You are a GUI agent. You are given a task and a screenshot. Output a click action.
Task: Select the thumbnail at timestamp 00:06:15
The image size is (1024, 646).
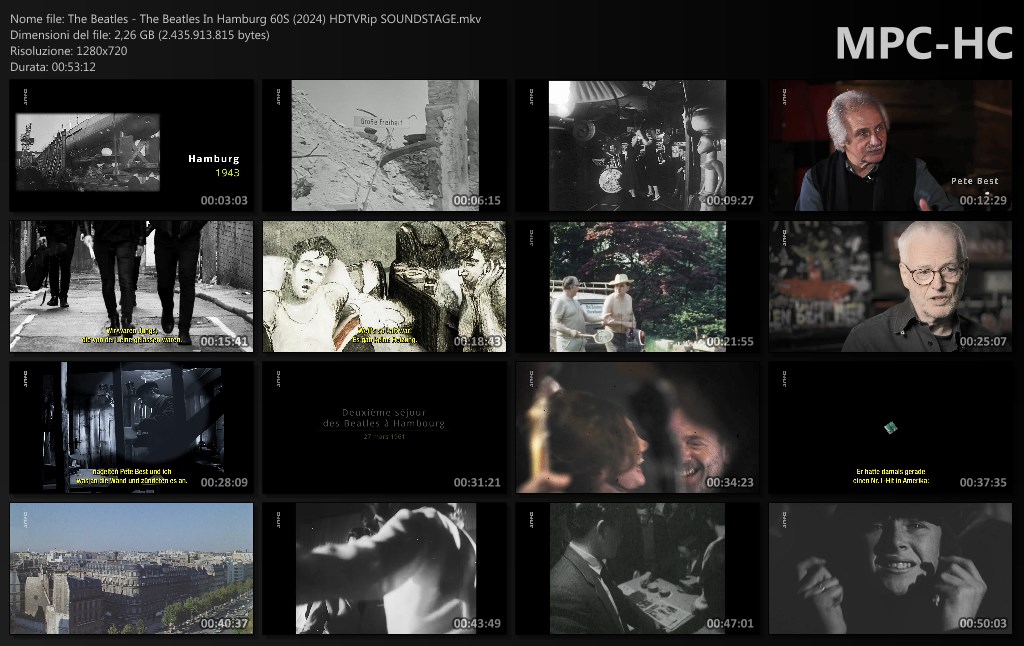(x=384, y=146)
